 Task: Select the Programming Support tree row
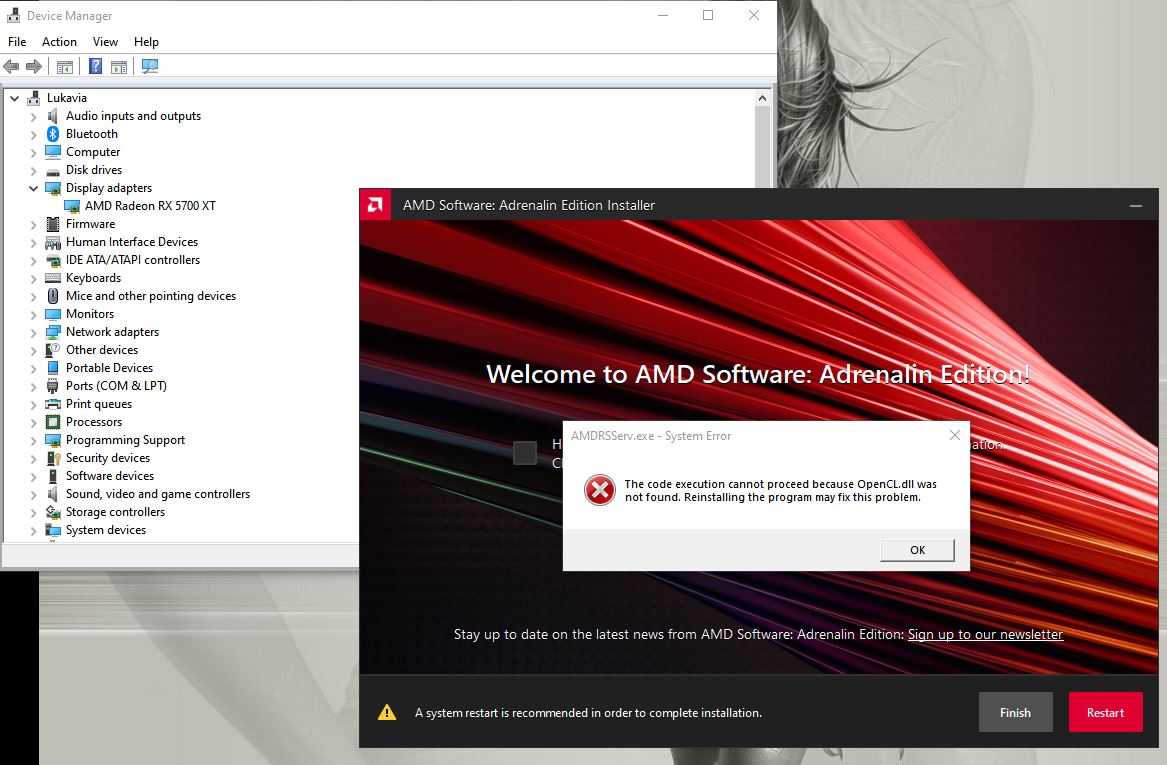125,440
